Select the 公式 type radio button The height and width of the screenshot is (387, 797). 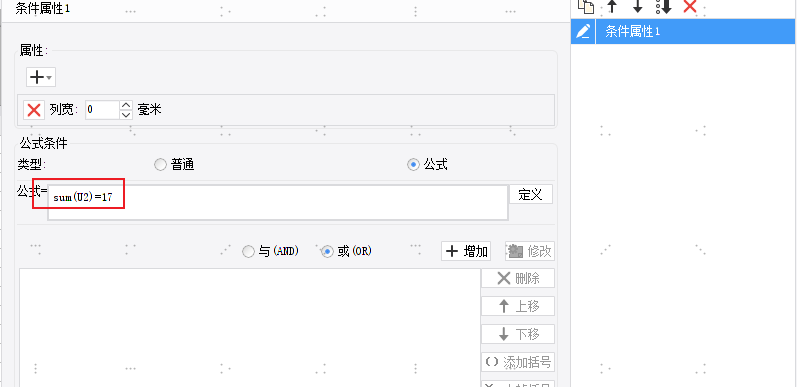point(427,165)
